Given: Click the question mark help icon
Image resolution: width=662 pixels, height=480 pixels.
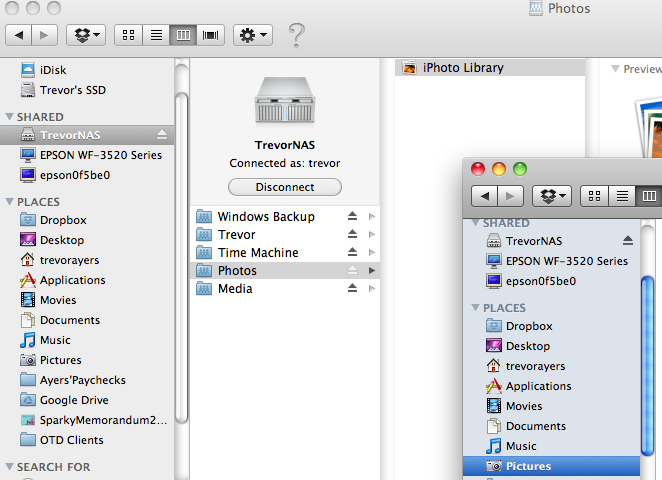Looking at the screenshot, I should click(296, 35).
